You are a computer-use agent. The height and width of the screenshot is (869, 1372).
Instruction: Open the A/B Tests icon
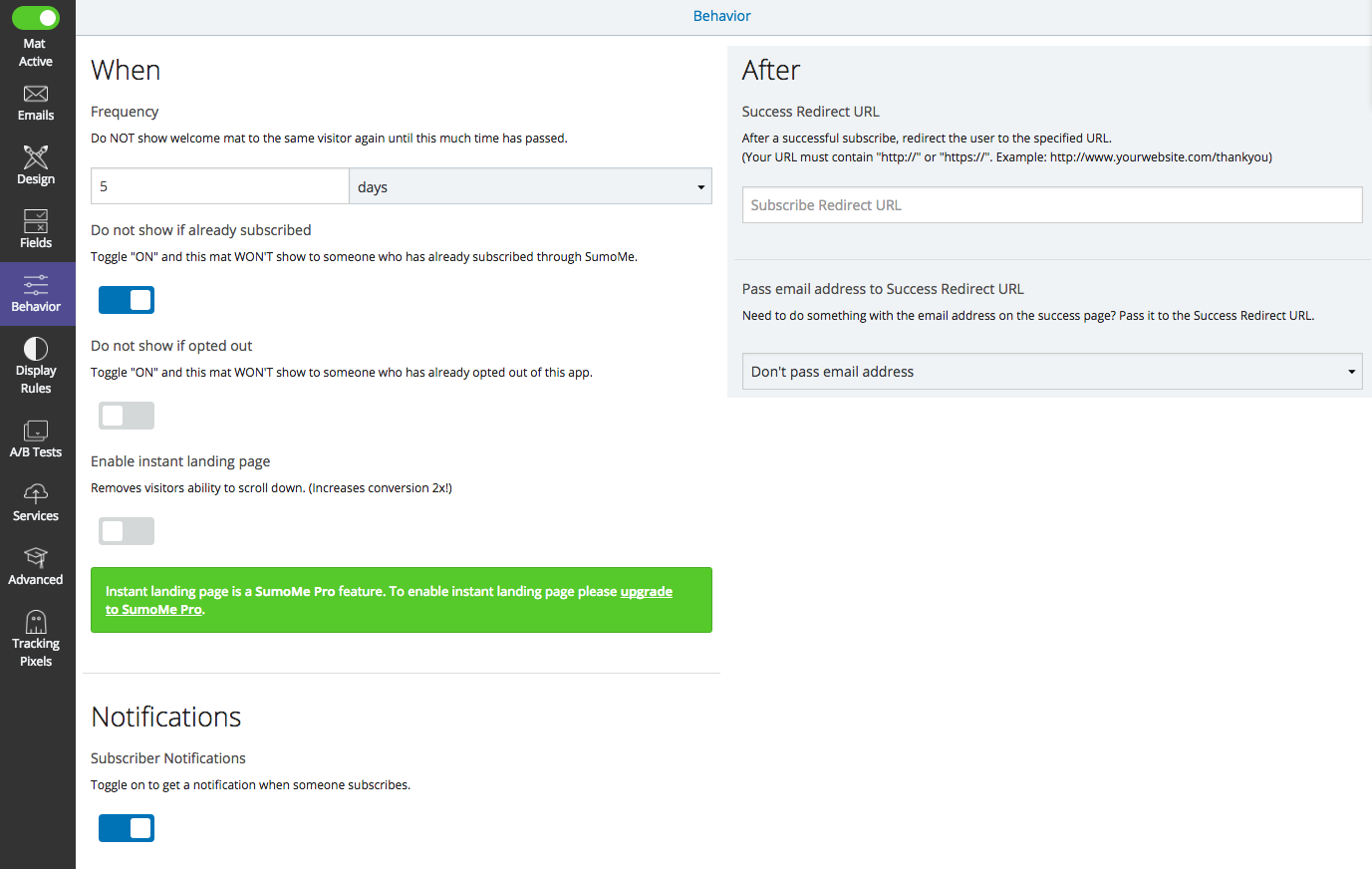click(x=36, y=431)
